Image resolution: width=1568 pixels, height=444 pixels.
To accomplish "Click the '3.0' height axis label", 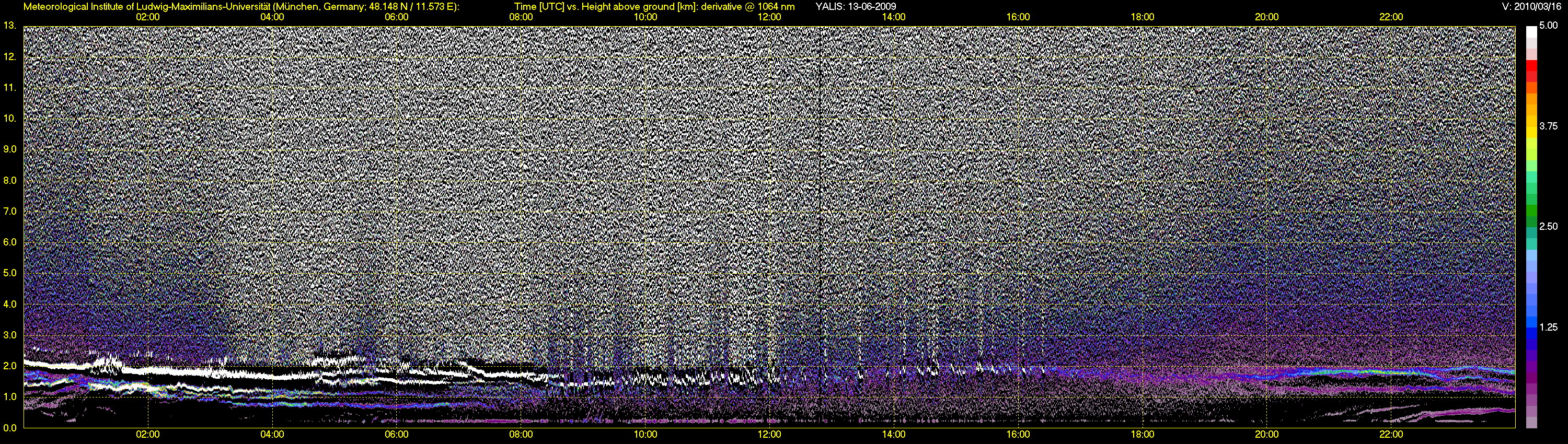I will (10, 335).
